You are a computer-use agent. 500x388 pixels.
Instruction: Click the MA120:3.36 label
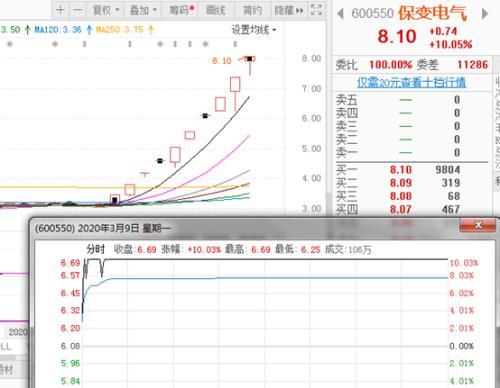tap(58, 30)
